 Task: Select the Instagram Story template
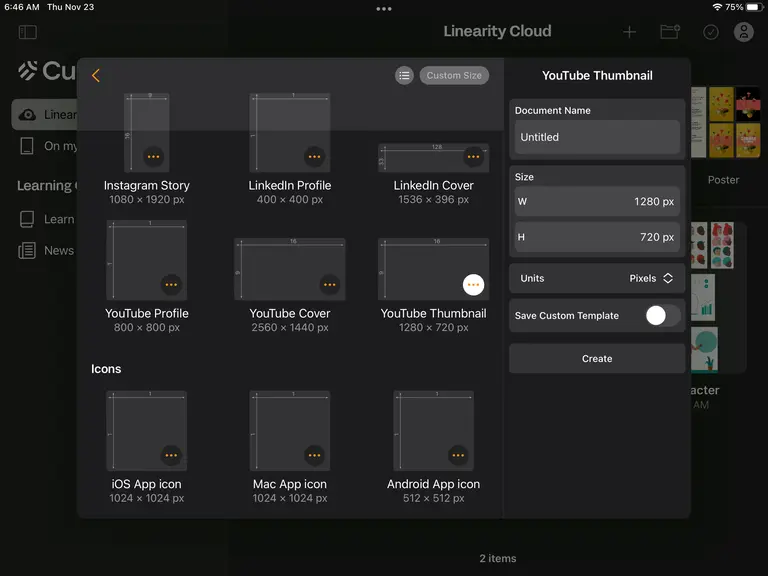coord(146,133)
